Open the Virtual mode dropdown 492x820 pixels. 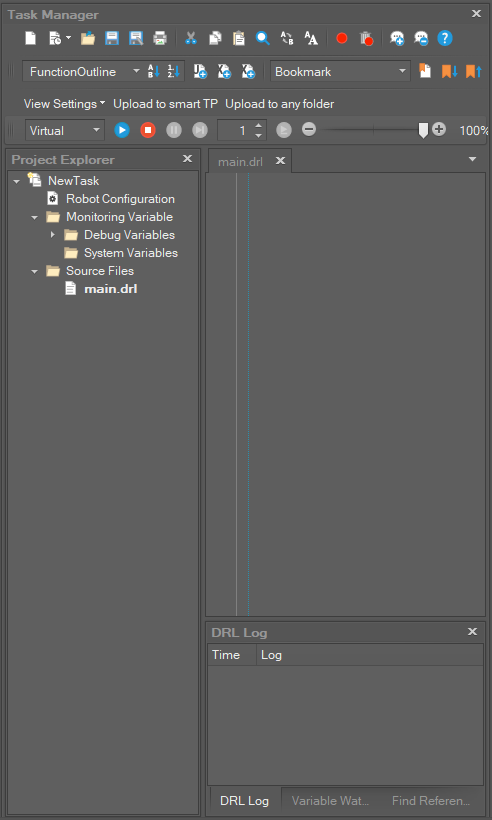tap(65, 130)
